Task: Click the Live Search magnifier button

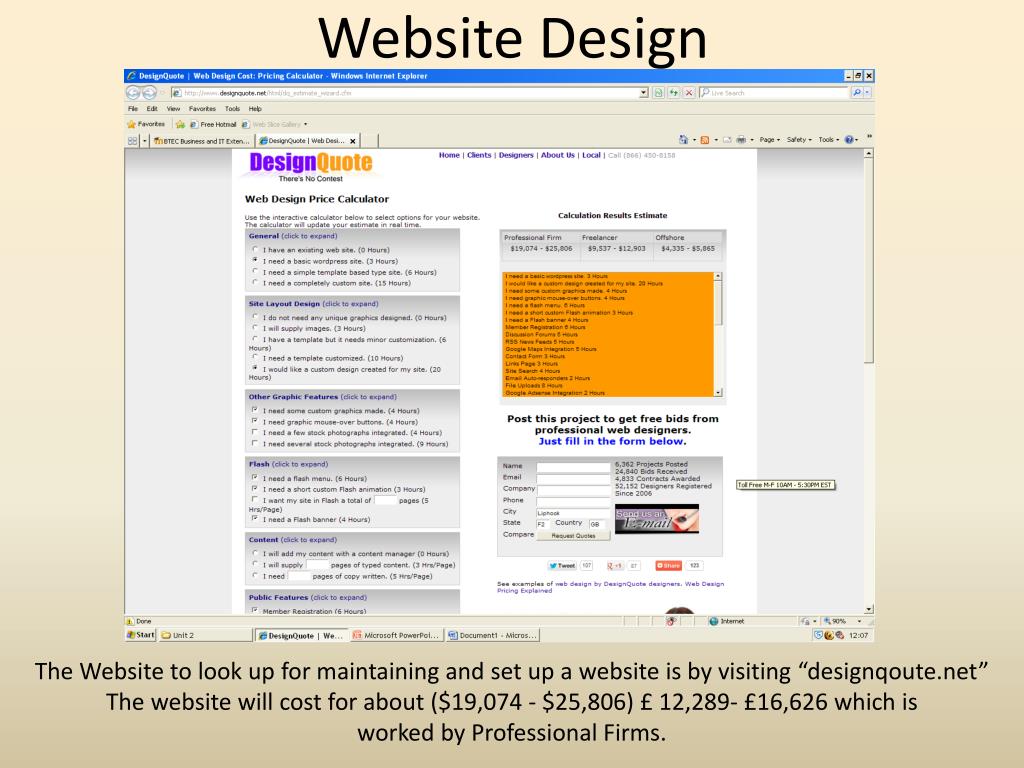Action: [857, 93]
